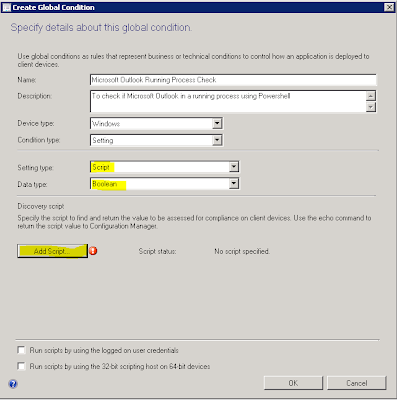Enable 32-bit scripting host on 64-bit devices
This screenshot has height=400, width=397.
click(21, 366)
